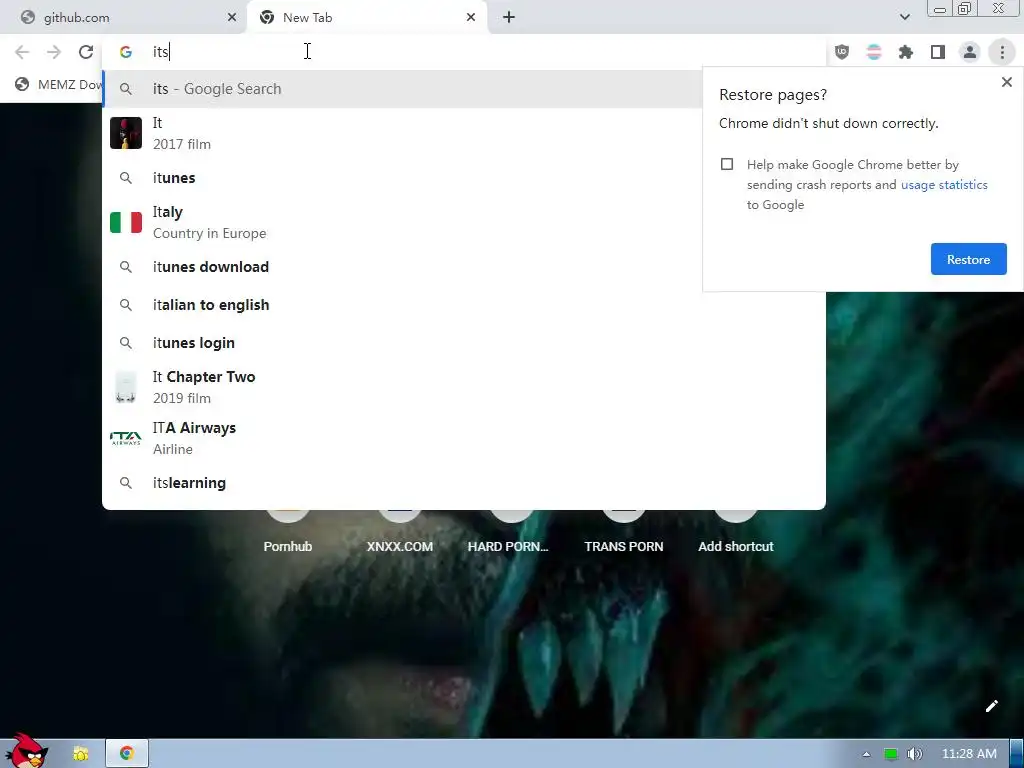The height and width of the screenshot is (768, 1024).
Task: Pick 'It Chapter Two' film suggestion
Action: [x=464, y=387]
